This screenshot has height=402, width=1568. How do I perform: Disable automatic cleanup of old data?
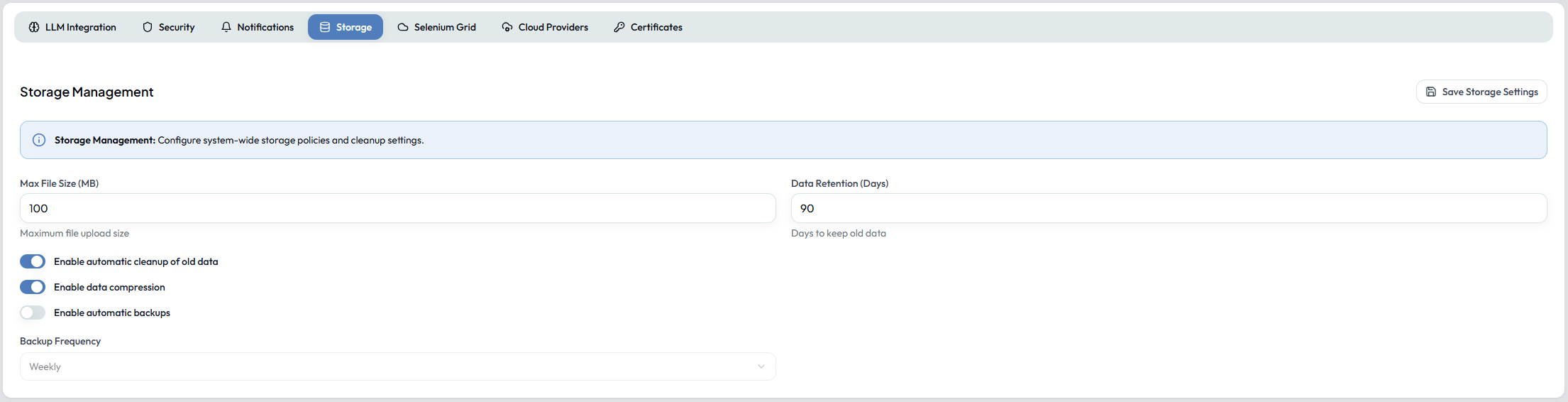click(x=33, y=261)
